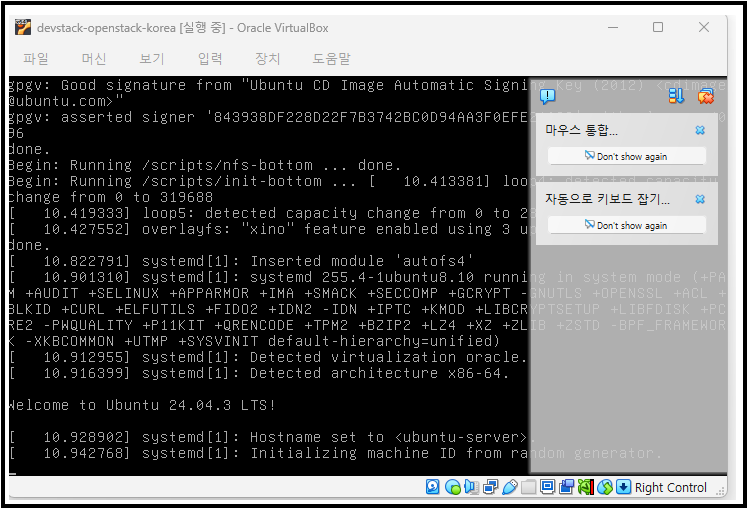Screen dimensions: 747x509
Task: Click Don't show again for 마우스 통합
Action: (626, 156)
